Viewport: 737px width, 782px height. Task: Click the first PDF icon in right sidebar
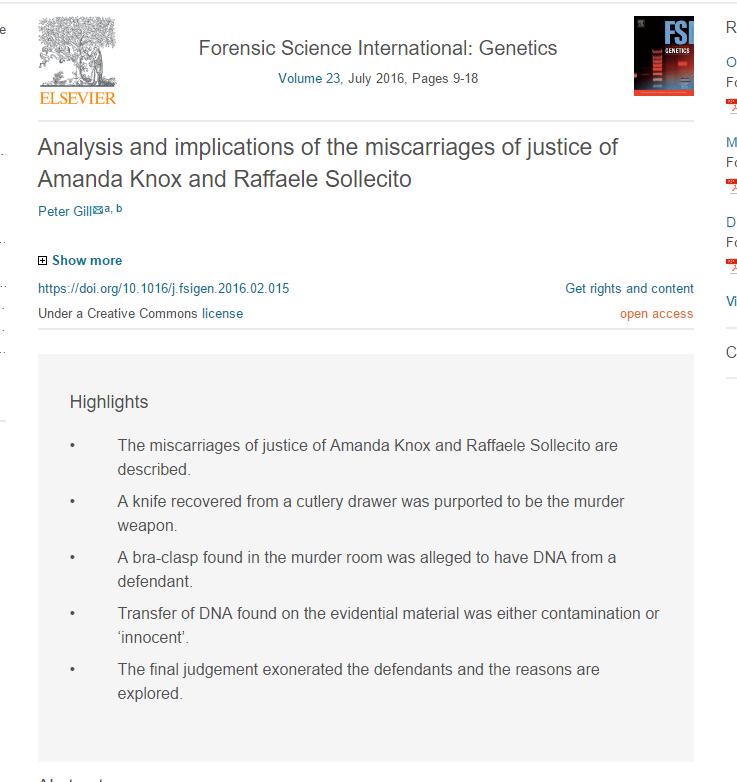(732, 106)
